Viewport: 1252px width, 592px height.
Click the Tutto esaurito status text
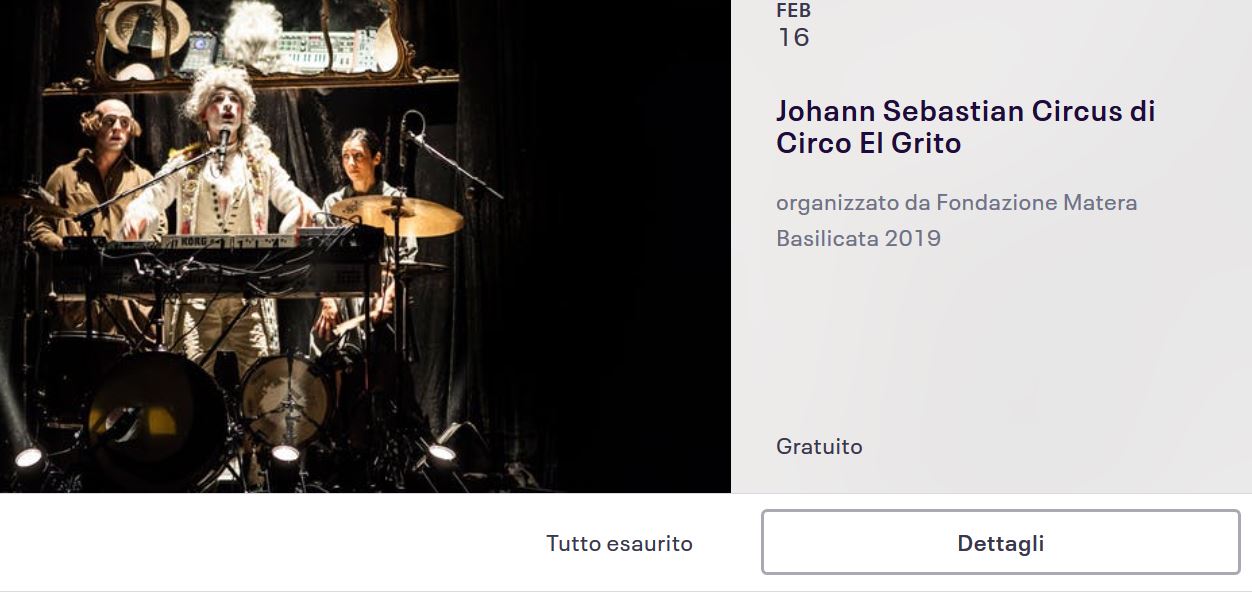pos(619,543)
